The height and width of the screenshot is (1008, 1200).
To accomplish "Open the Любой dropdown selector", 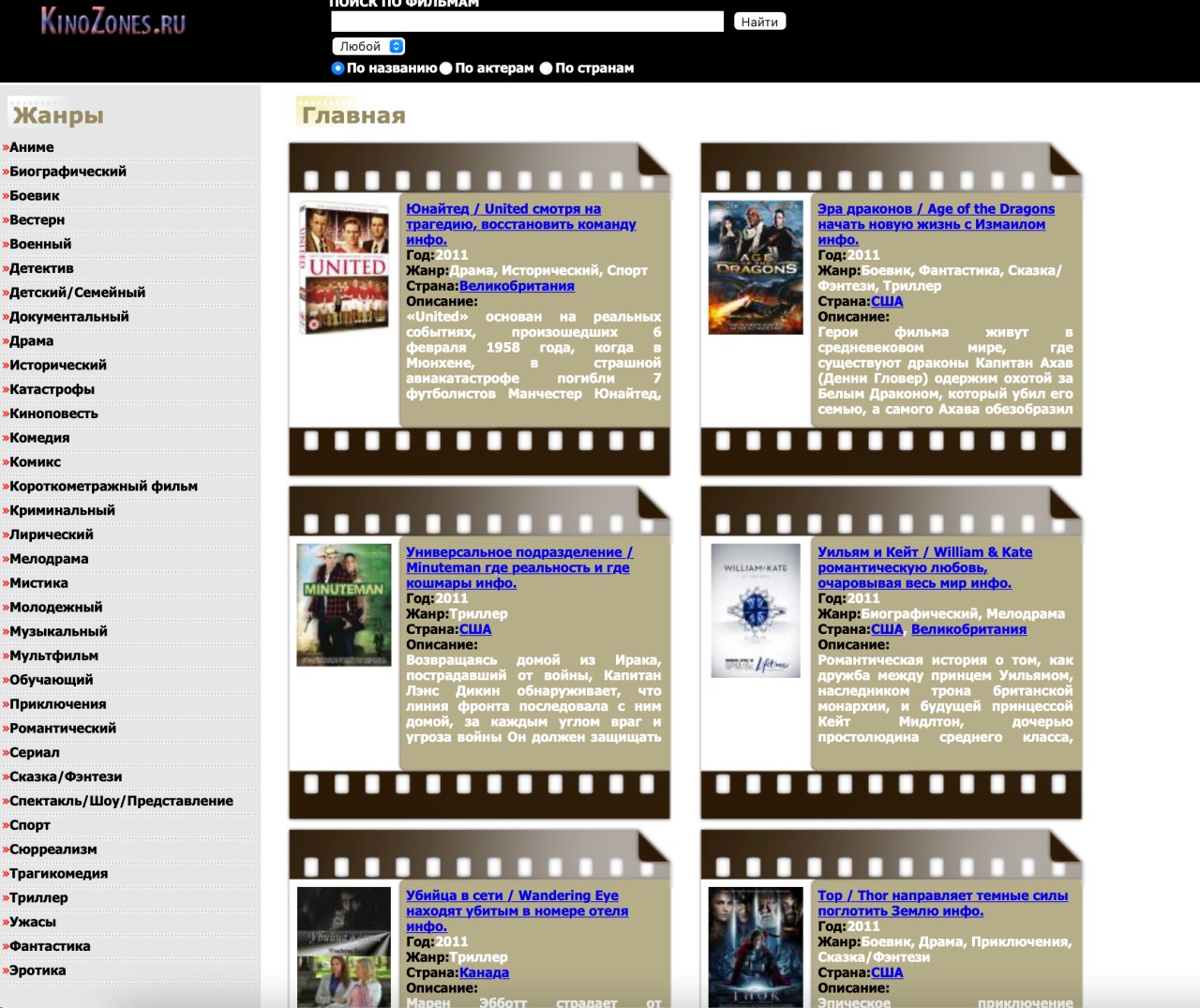I will tap(368, 46).
